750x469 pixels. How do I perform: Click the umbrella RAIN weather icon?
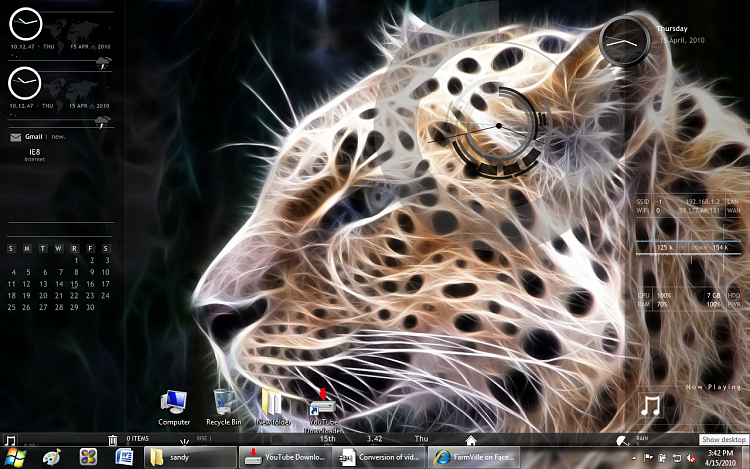tap(622, 440)
